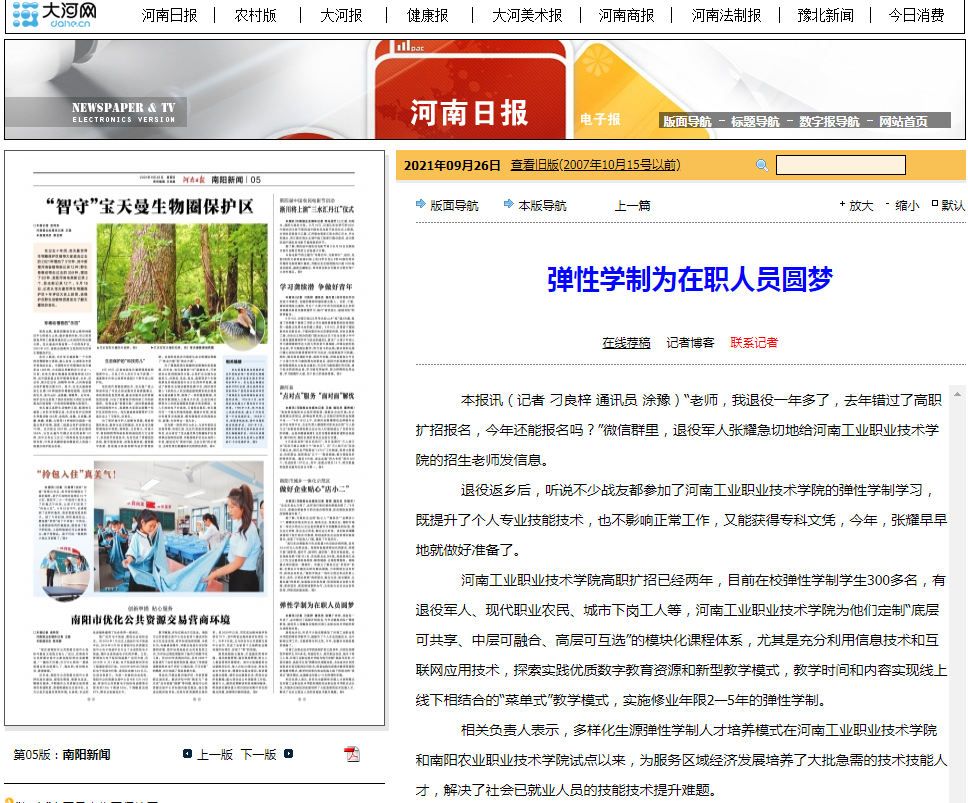Open 标题导航 in the banner navigation

coord(755,121)
